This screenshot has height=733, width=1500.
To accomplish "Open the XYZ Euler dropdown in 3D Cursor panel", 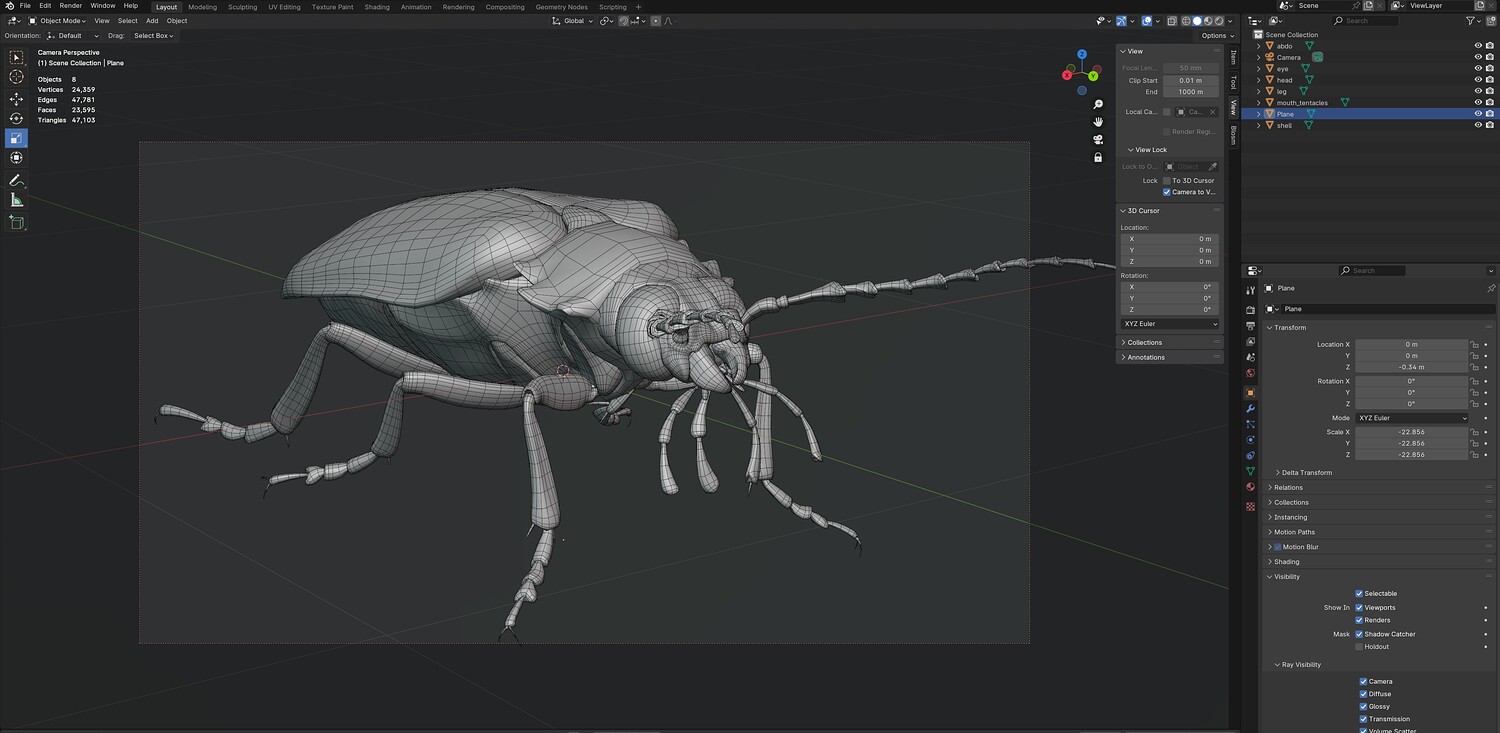I will coord(1171,324).
